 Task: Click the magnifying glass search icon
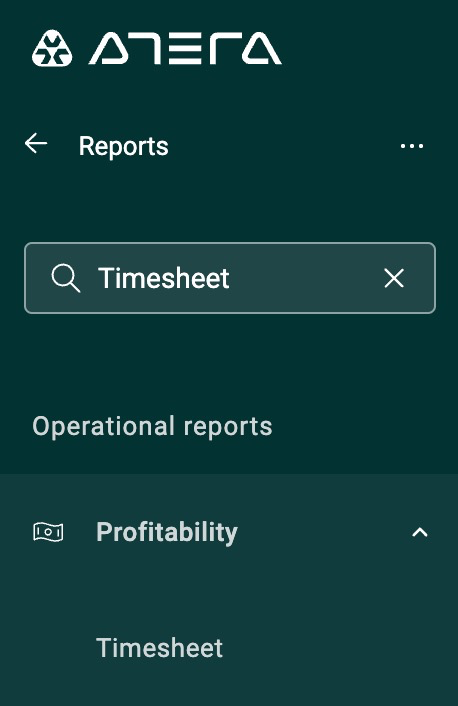coord(66,278)
